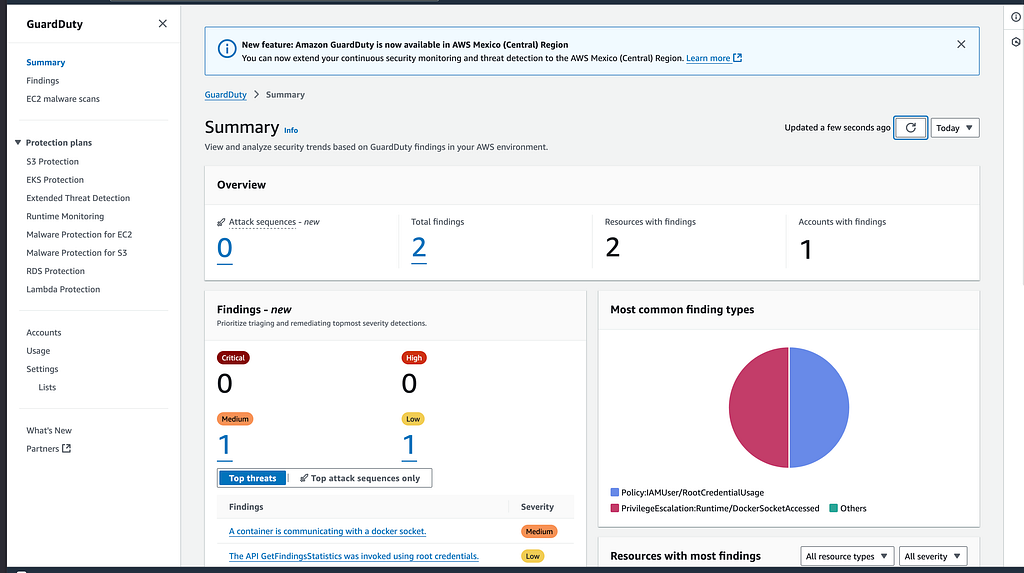
Task: Click the Total findings count of 2
Action: click(x=419, y=248)
